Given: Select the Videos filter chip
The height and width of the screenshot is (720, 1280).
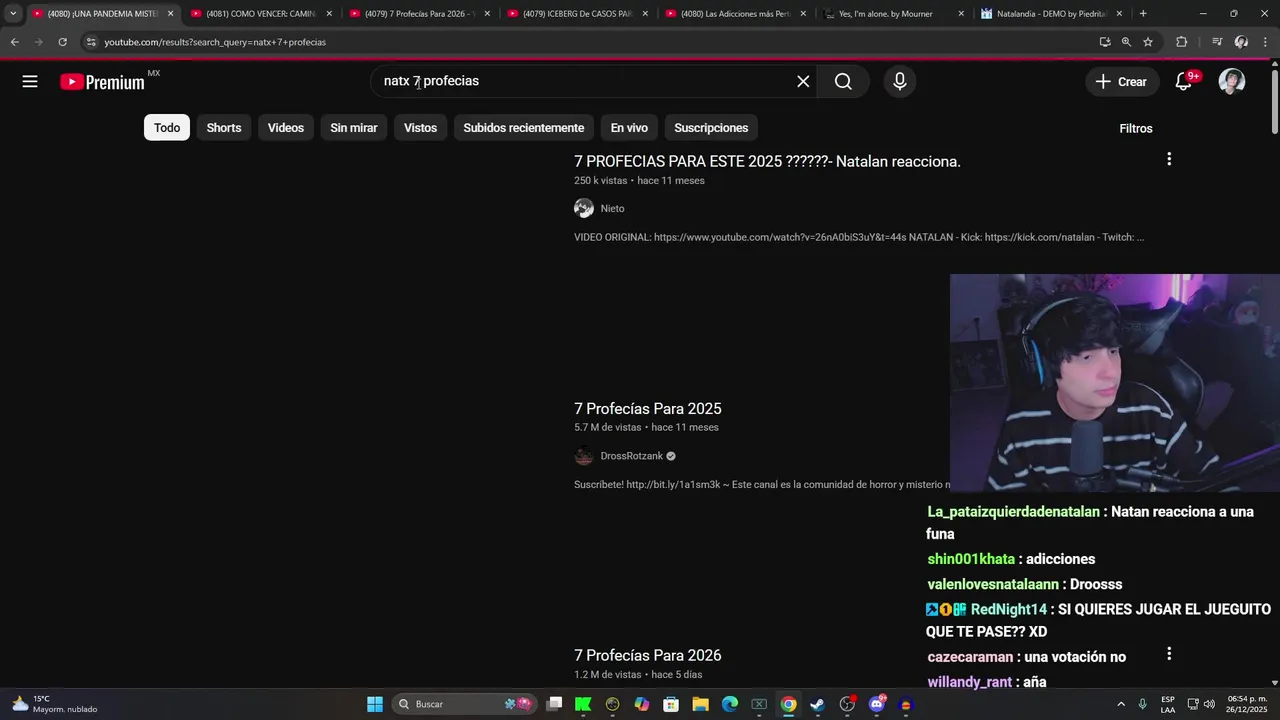Looking at the screenshot, I should click(x=286, y=128).
